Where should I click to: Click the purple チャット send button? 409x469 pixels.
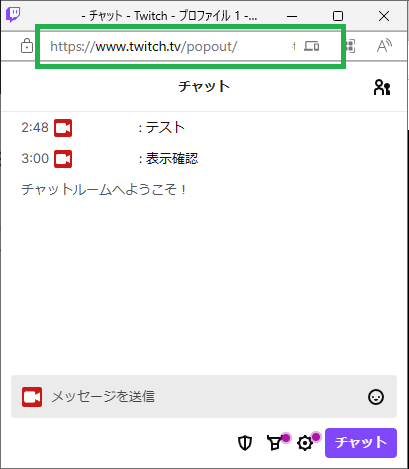pos(361,443)
